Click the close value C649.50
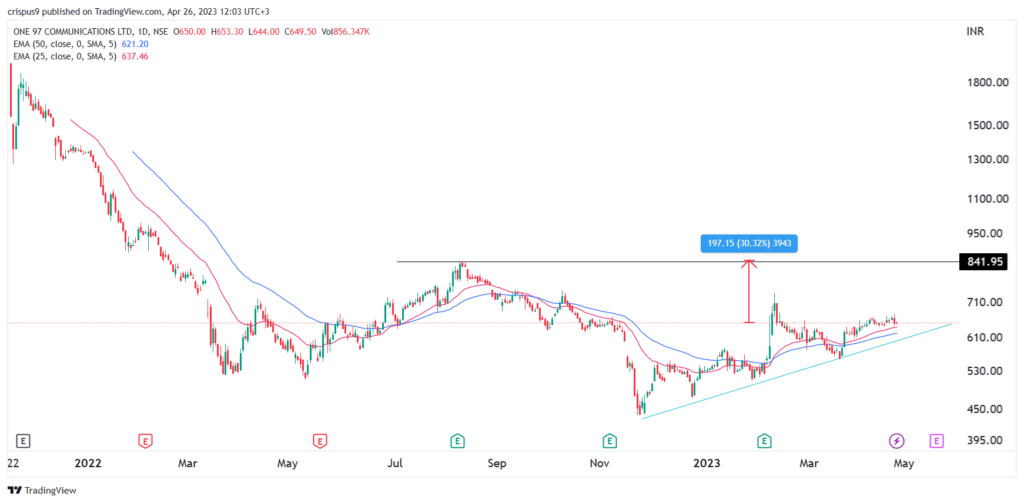 (298, 31)
